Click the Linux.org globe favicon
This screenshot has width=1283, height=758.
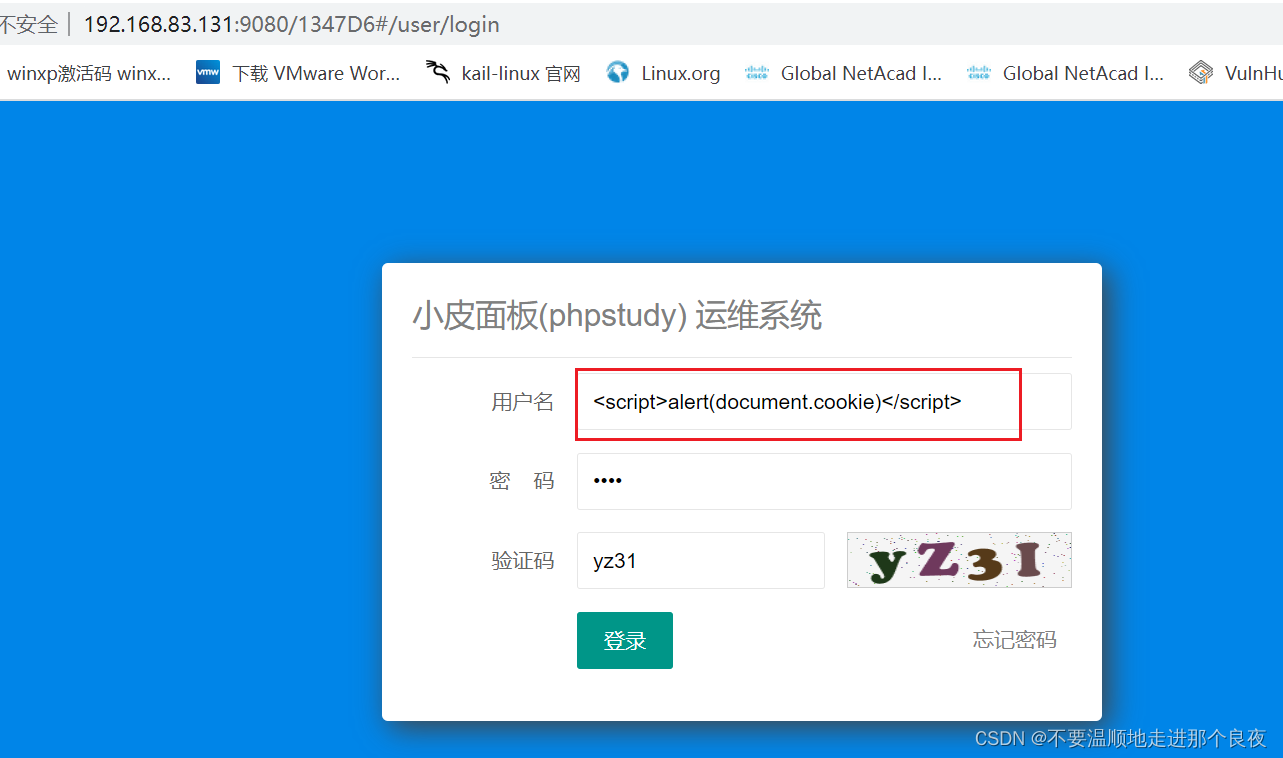click(617, 72)
